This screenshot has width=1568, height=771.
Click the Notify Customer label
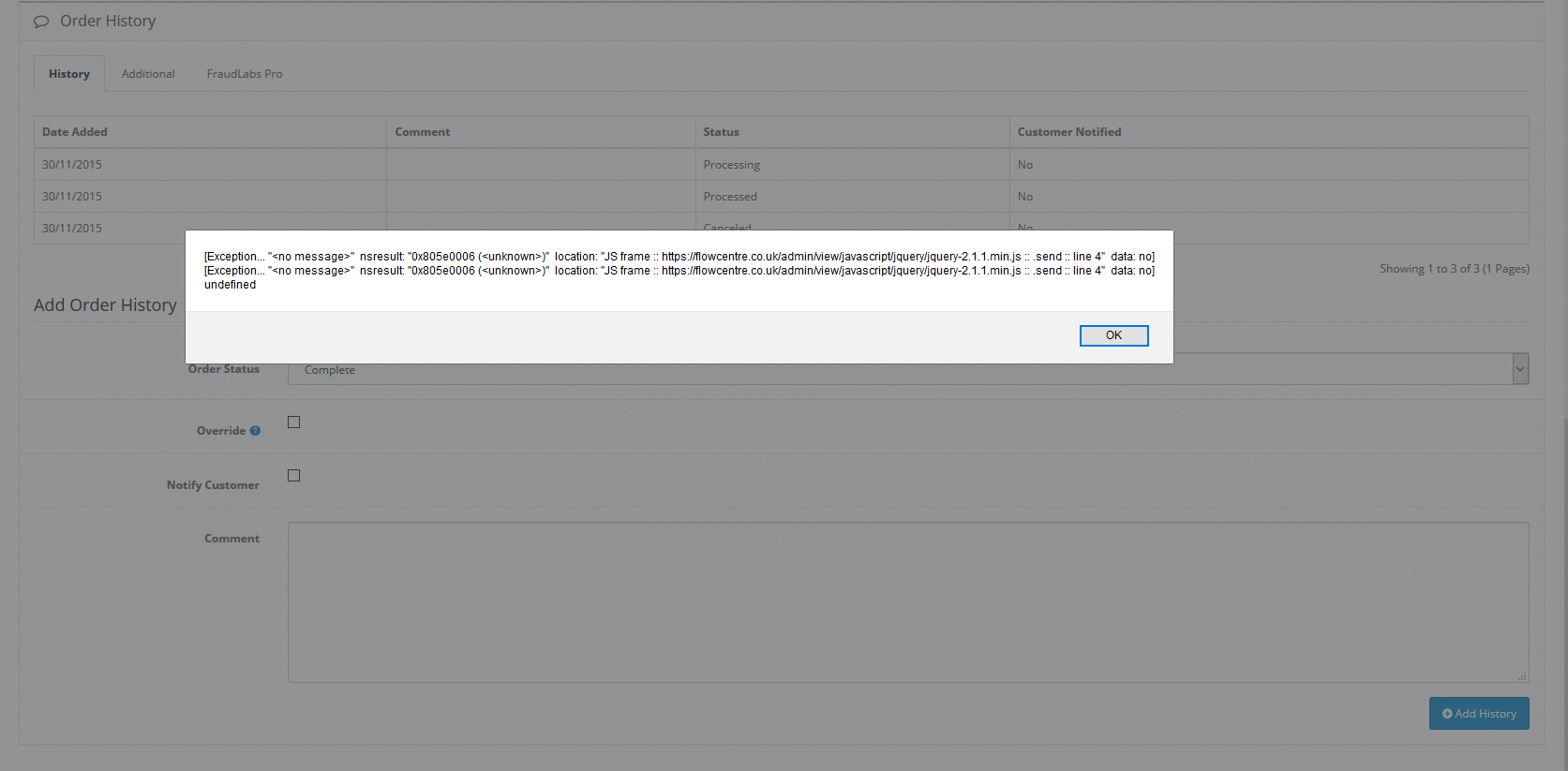(213, 485)
